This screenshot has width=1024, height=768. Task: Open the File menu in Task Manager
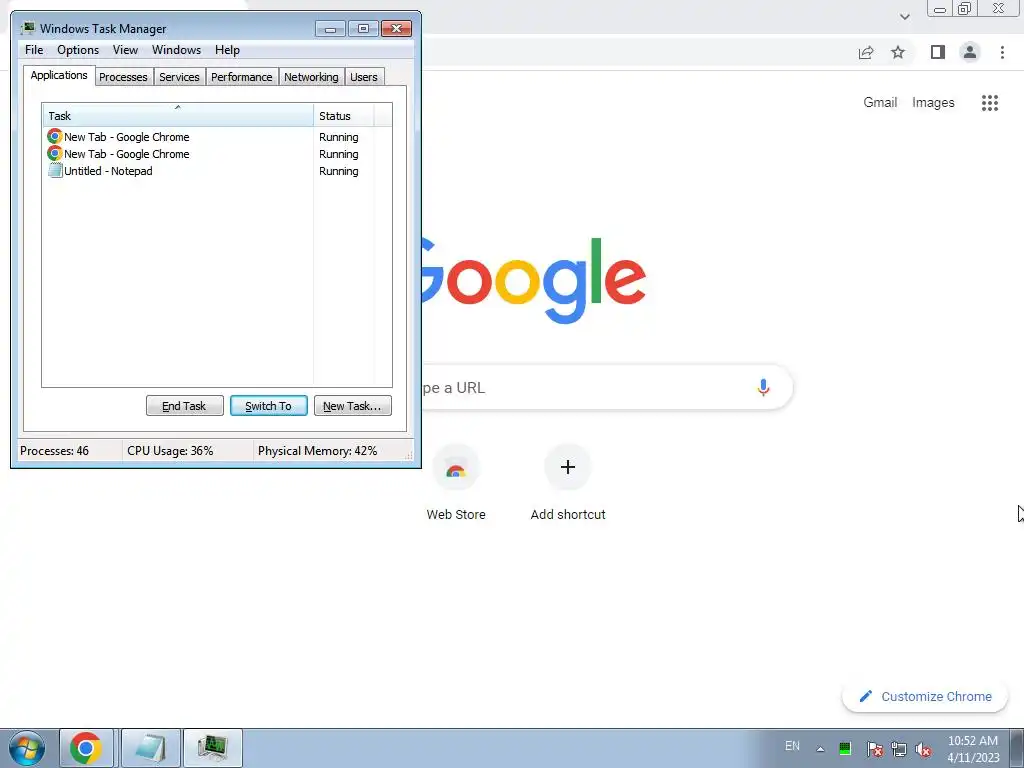(34, 50)
